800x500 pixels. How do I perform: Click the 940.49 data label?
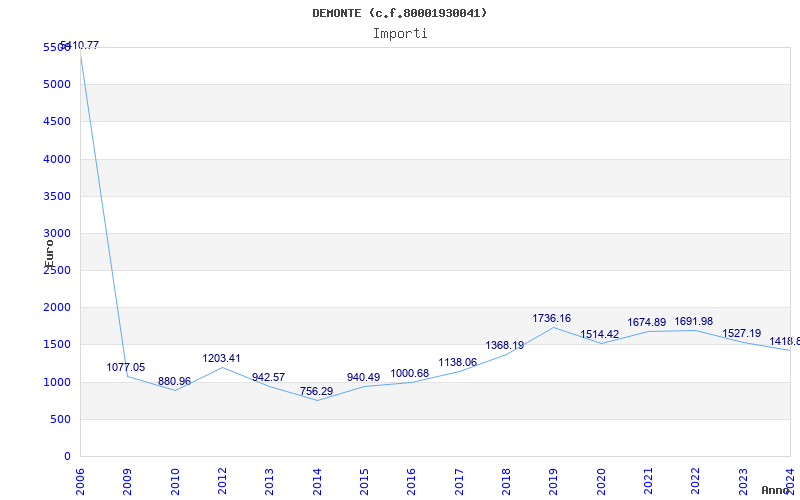click(363, 377)
